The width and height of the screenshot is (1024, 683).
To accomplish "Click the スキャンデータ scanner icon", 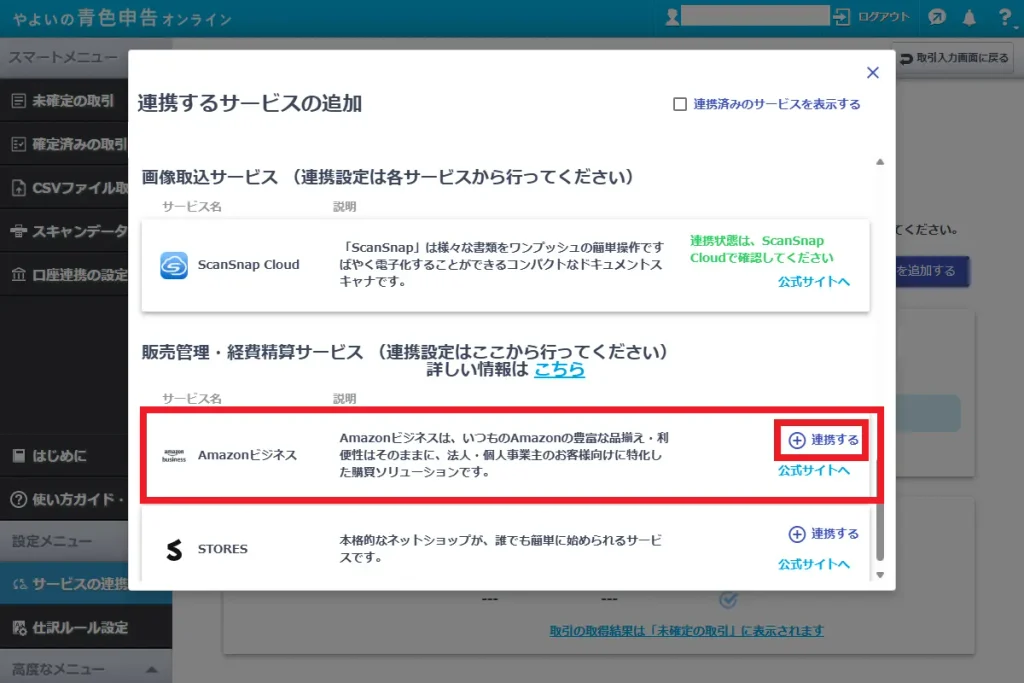I will (19, 231).
